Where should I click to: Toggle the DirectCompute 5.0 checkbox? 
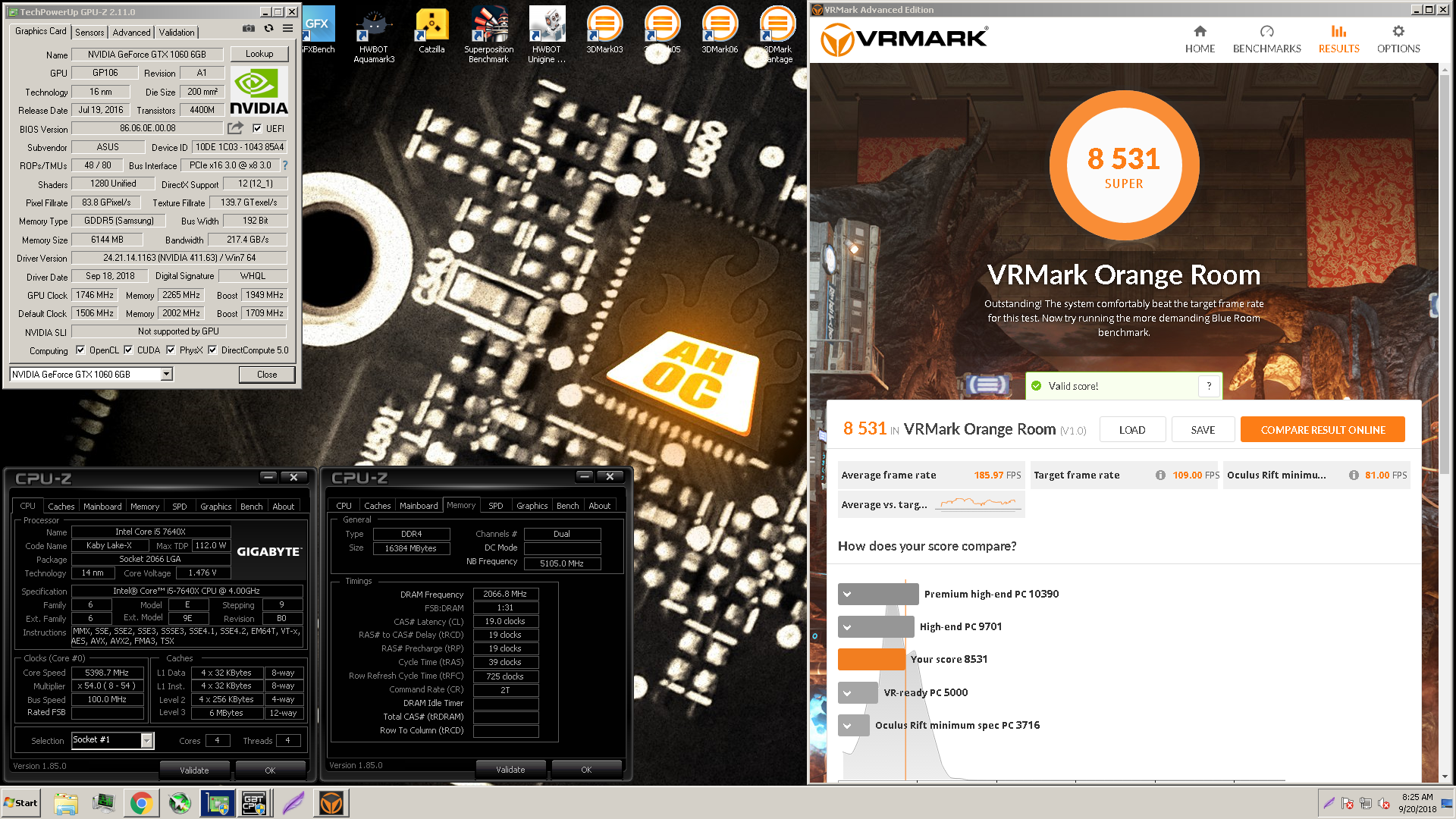[x=212, y=350]
